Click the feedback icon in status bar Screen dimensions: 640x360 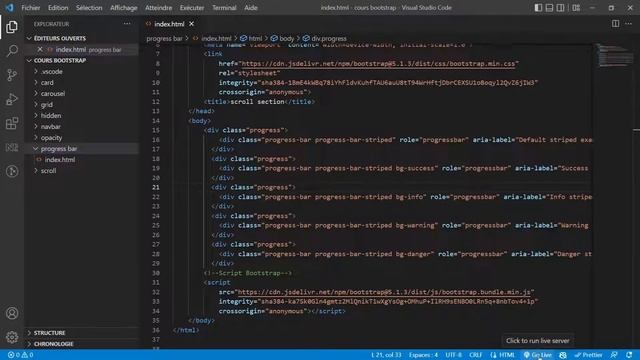[614, 355]
